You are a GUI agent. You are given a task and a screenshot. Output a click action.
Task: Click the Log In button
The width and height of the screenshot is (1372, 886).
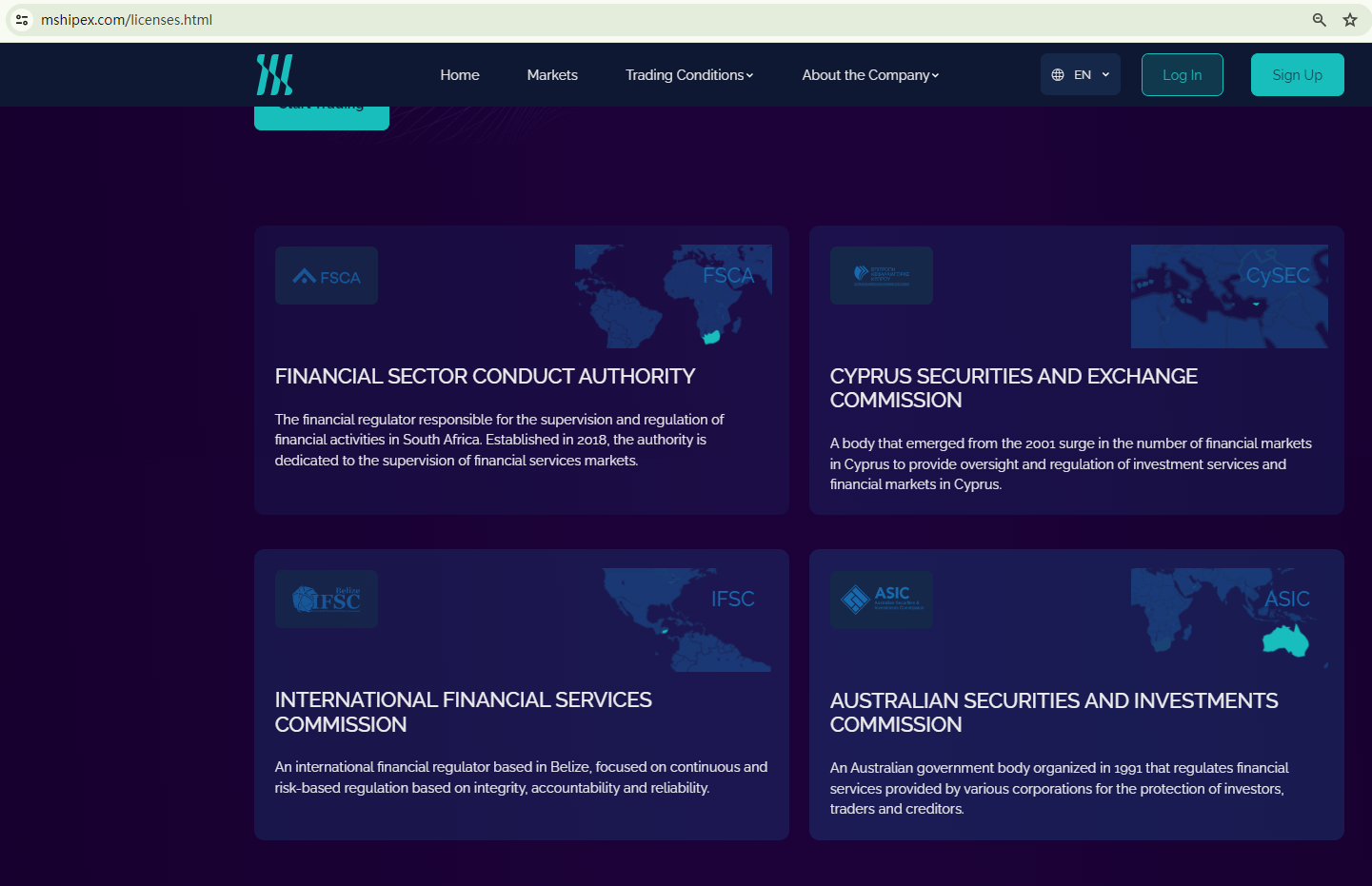tap(1183, 75)
